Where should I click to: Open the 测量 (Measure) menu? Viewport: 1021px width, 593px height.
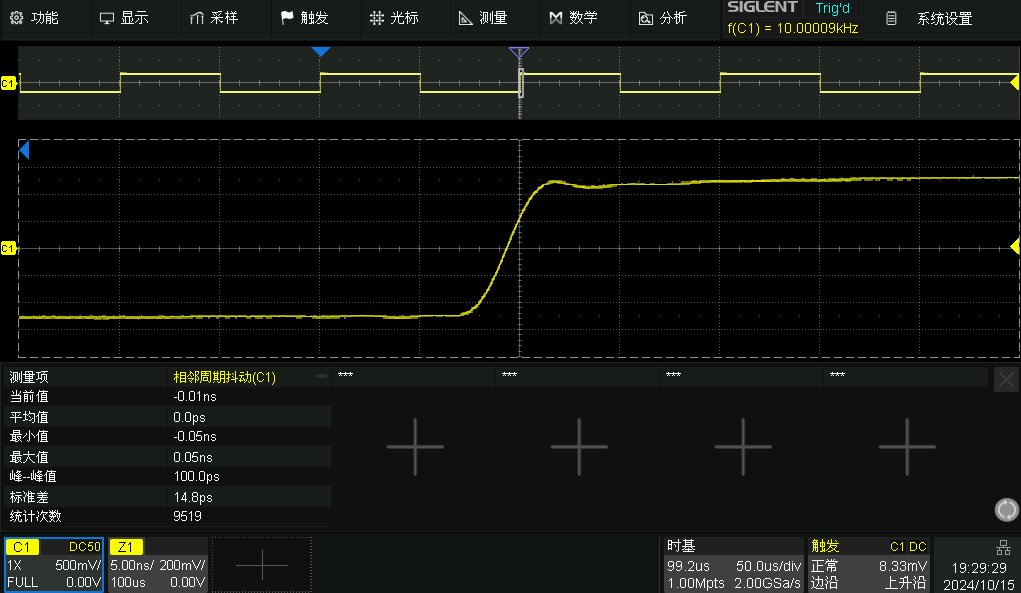click(483, 18)
